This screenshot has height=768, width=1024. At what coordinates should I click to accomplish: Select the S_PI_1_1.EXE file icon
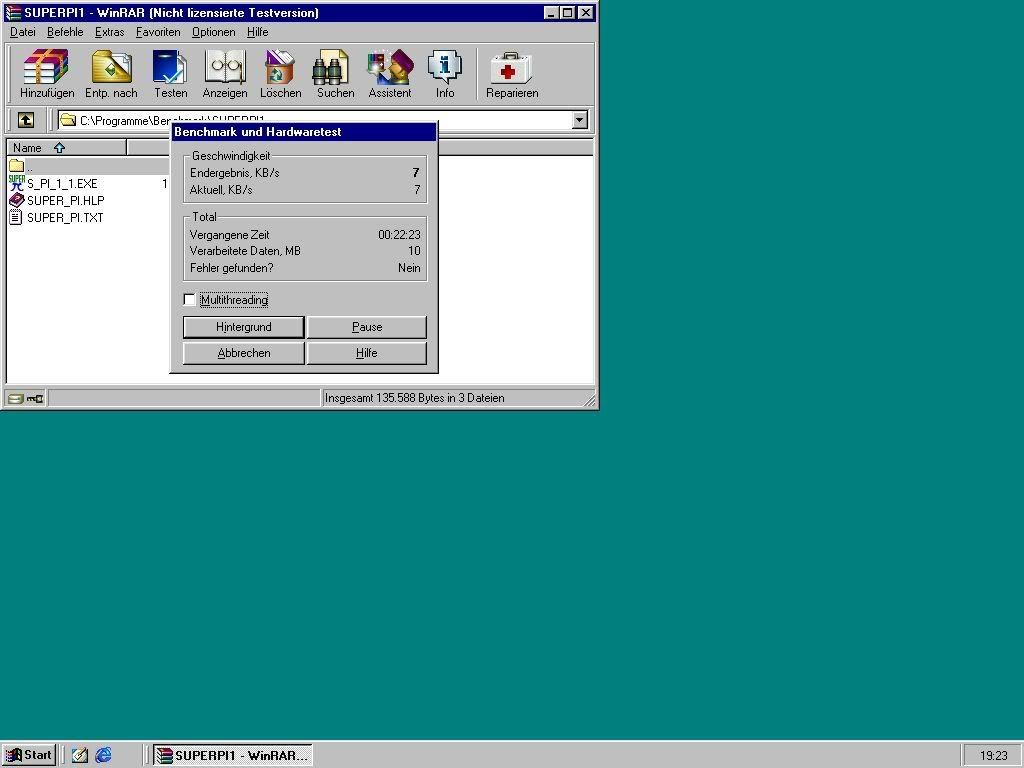[16, 183]
